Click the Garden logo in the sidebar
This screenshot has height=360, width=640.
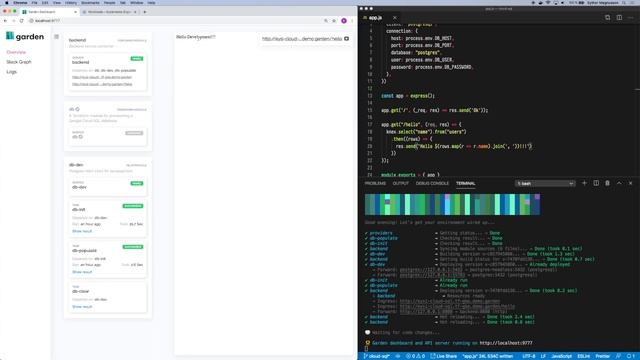click(25, 36)
